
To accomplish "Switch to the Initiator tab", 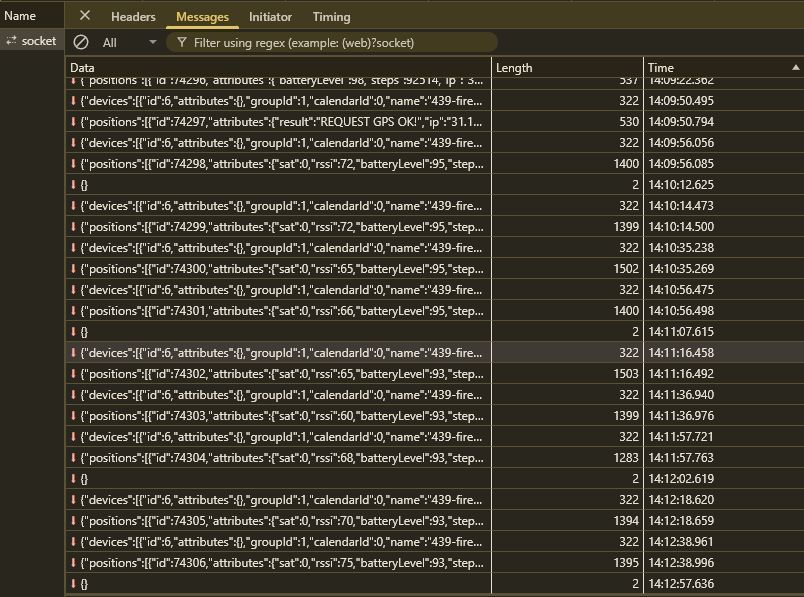I will point(270,17).
